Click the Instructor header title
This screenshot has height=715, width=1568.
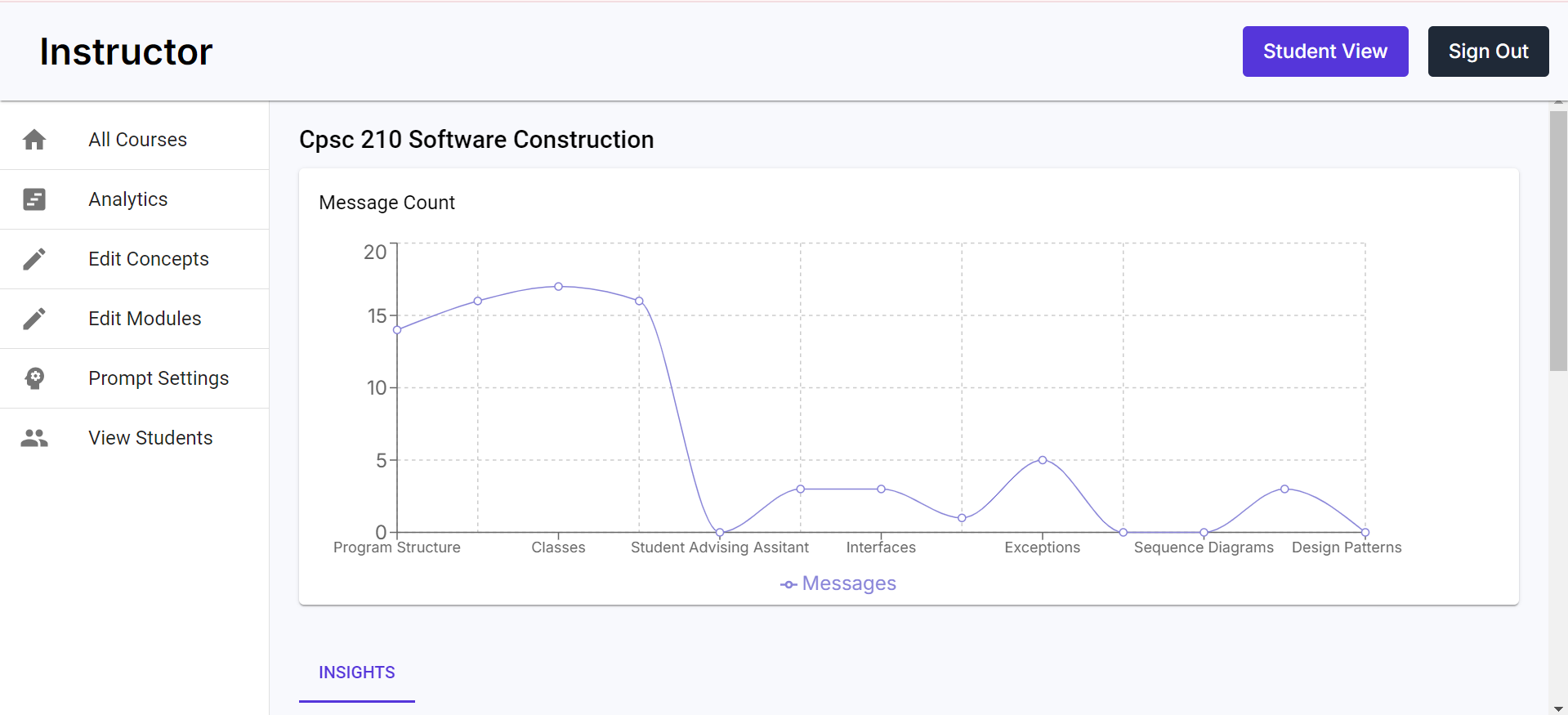pyautogui.click(x=127, y=51)
